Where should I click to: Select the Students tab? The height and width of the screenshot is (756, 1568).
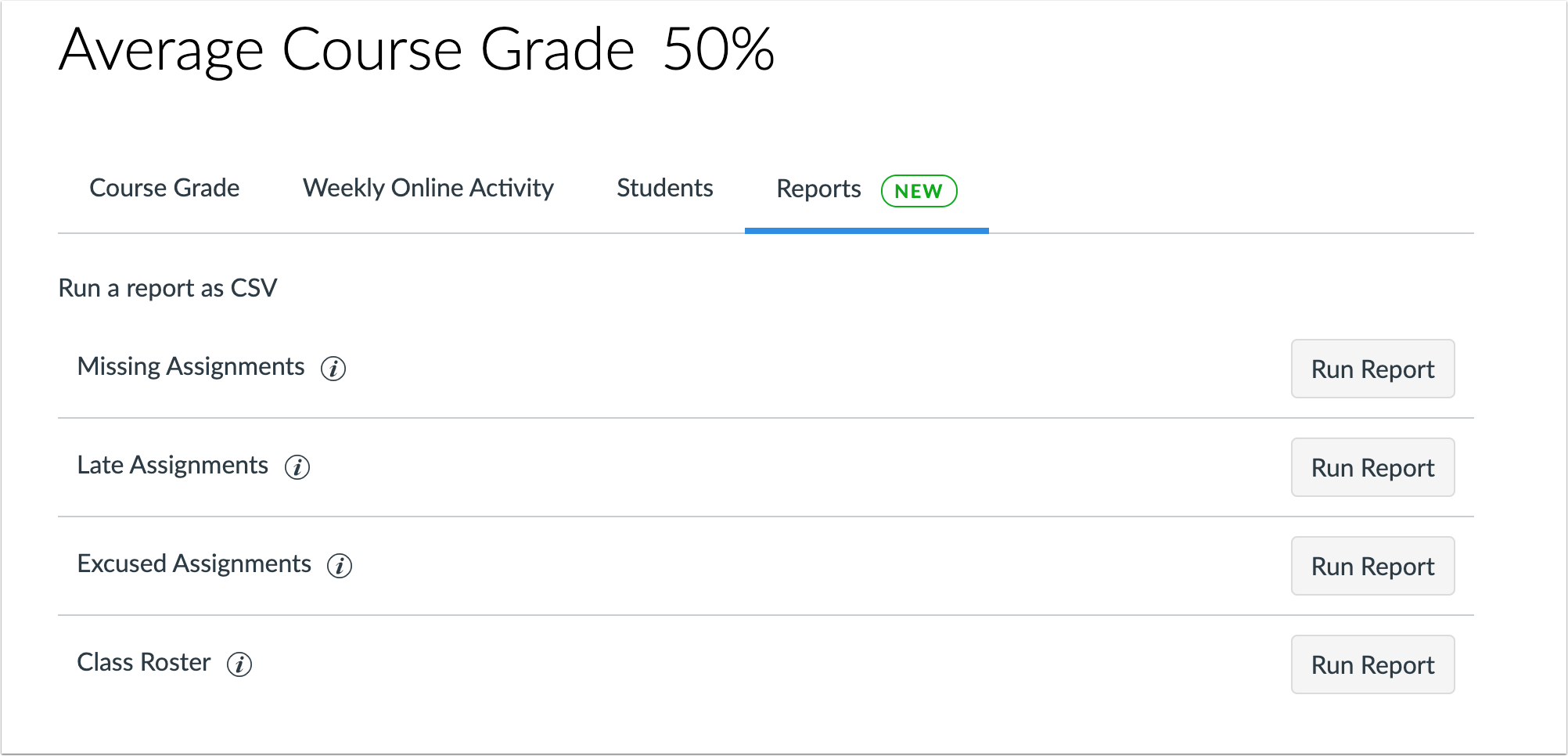pos(664,188)
